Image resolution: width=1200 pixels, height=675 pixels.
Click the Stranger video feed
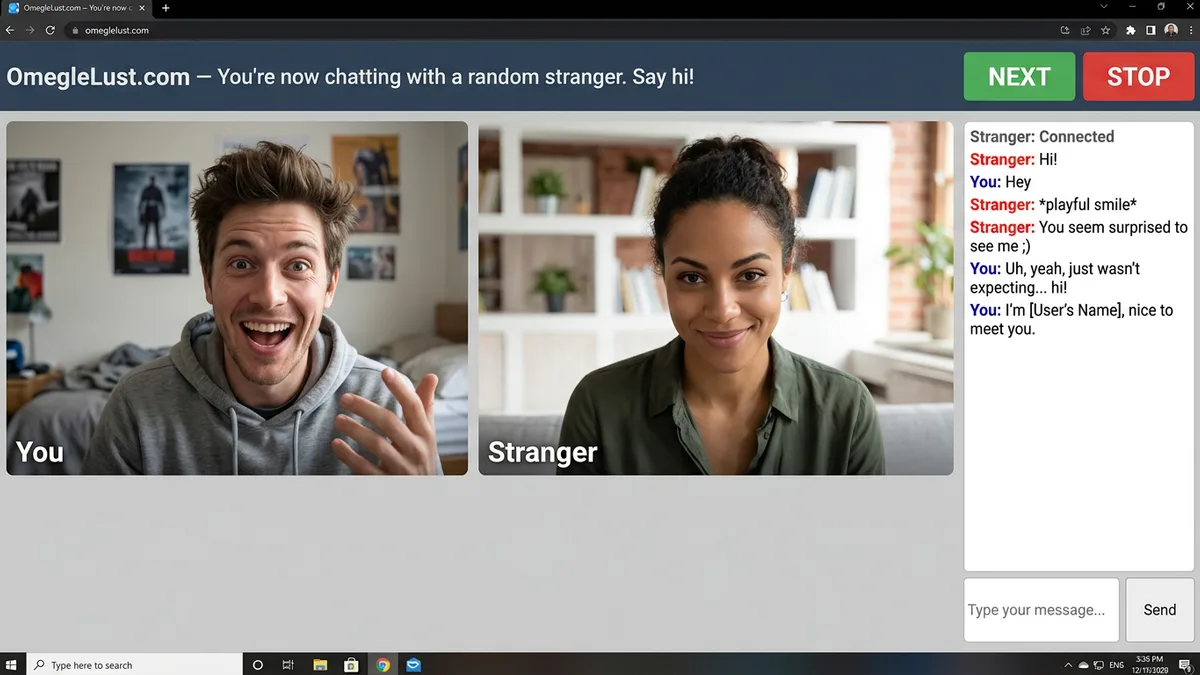click(716, 298)
